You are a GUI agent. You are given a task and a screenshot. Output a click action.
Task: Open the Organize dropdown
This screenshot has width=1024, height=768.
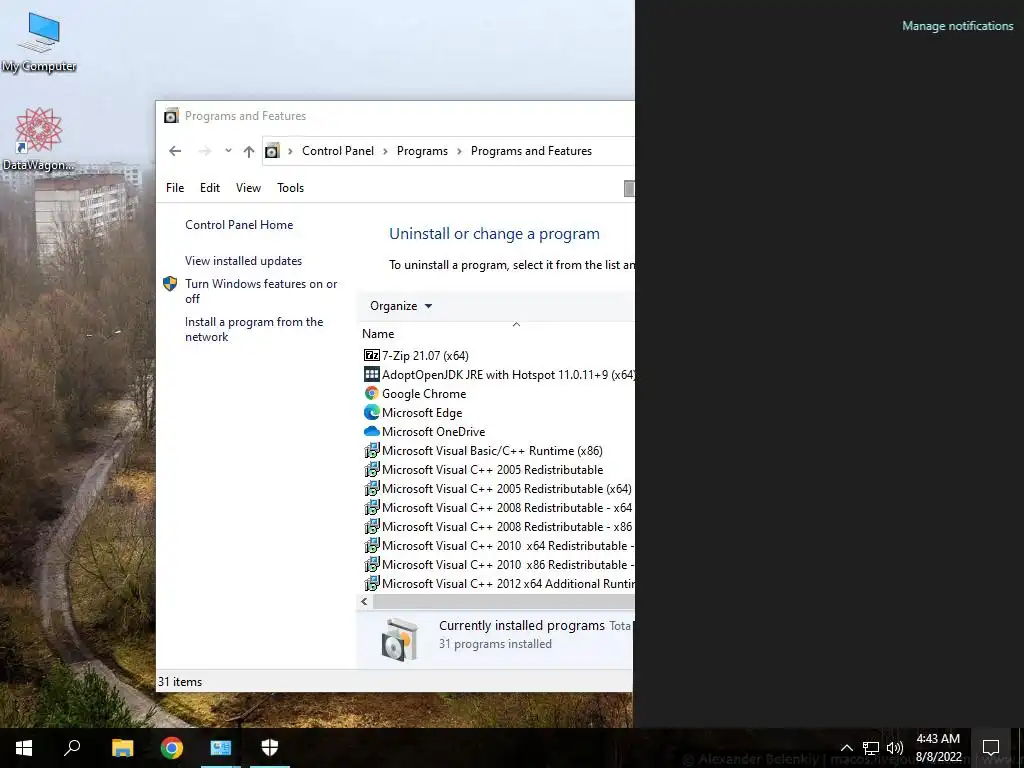point(401,306)
